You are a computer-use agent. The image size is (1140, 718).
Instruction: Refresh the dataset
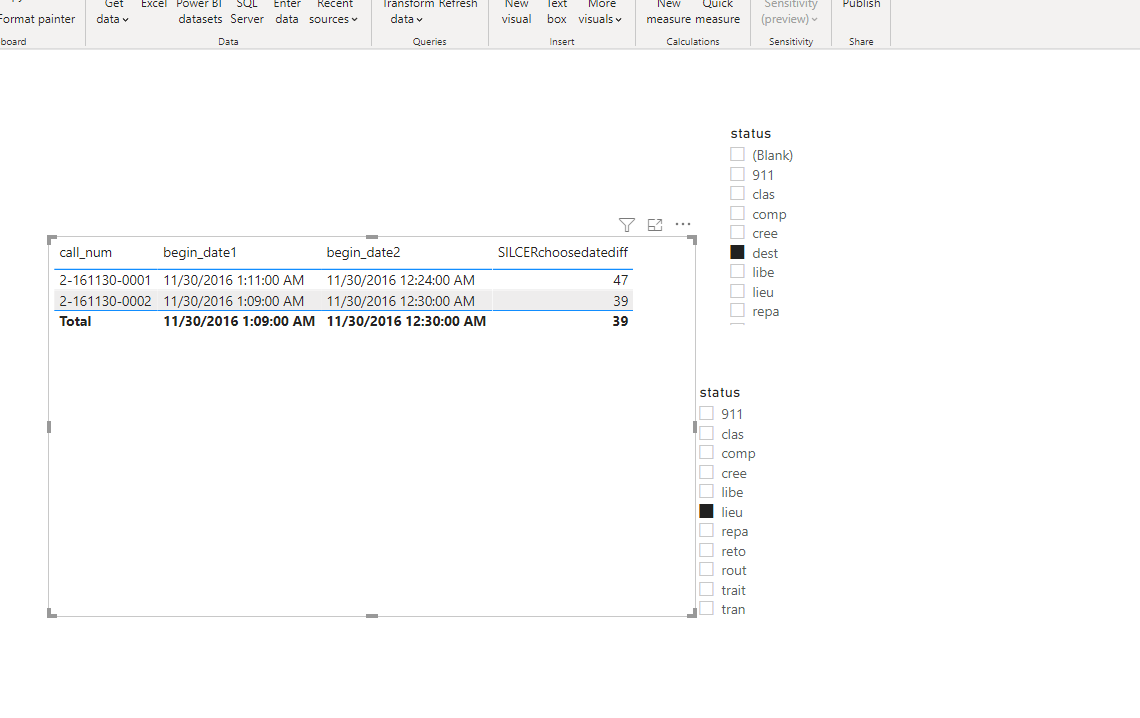click(457, 6)
